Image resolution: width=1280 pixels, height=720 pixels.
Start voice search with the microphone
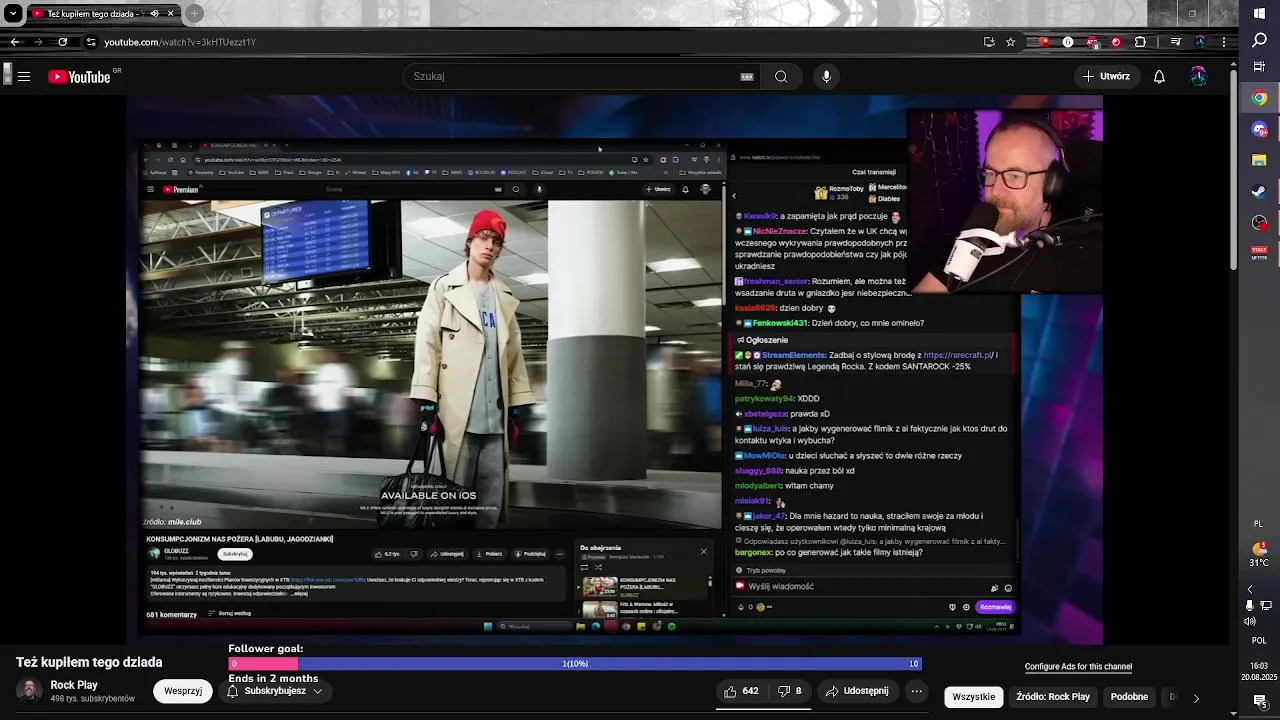tap(826, 77)
